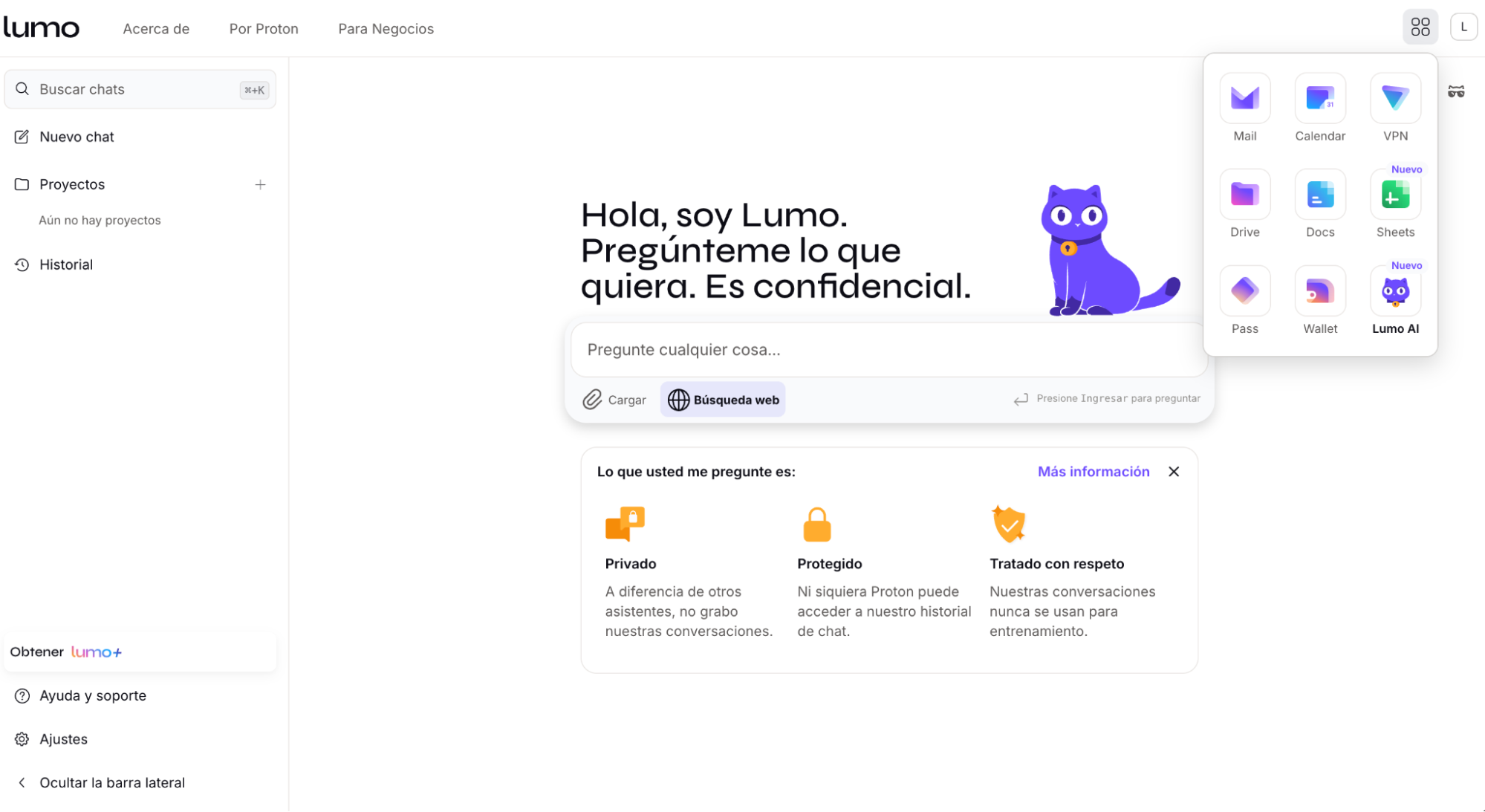Toggle ghost mode glasses icon

(1456, 91)
